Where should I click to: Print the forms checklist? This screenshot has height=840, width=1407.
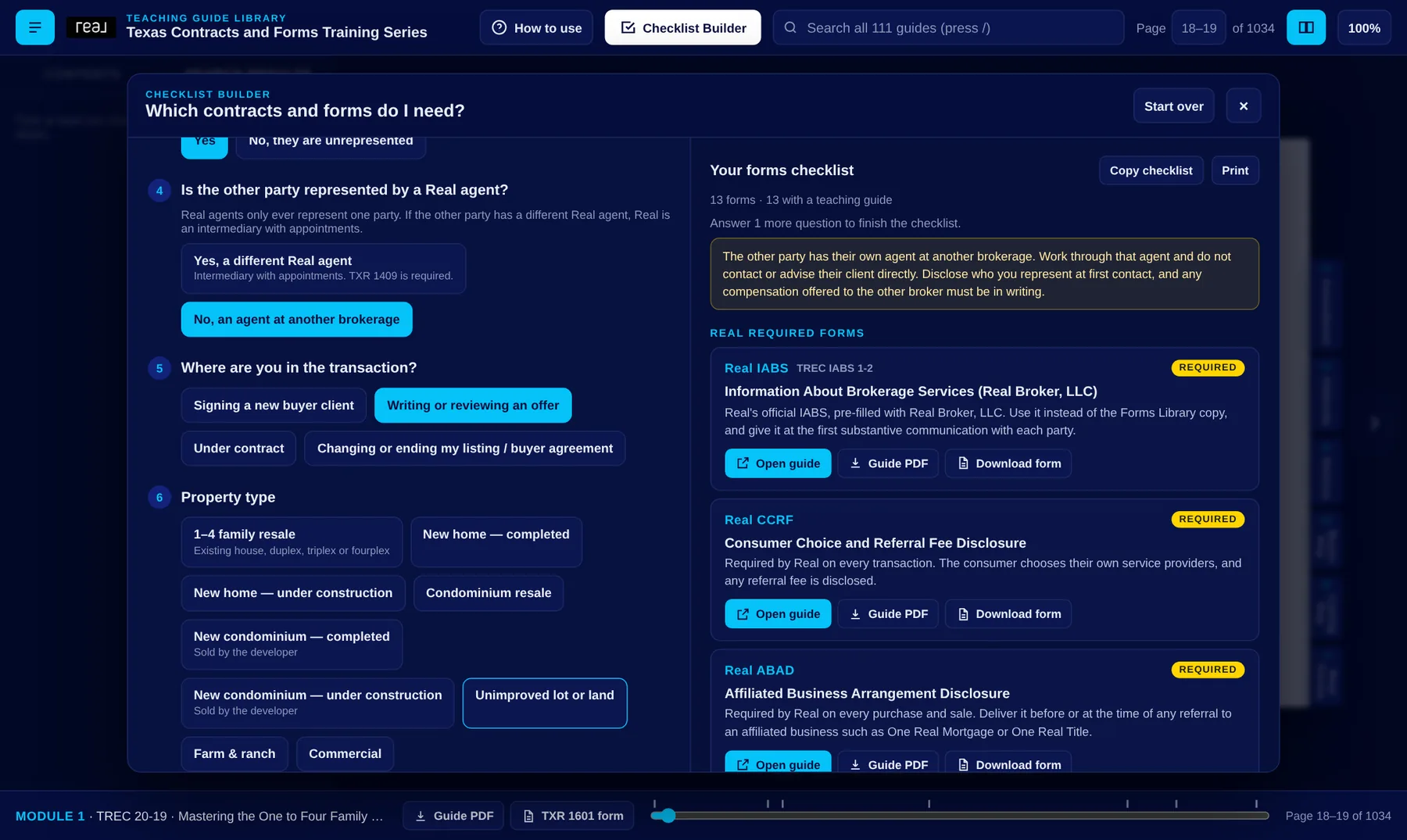point(1235,170)
